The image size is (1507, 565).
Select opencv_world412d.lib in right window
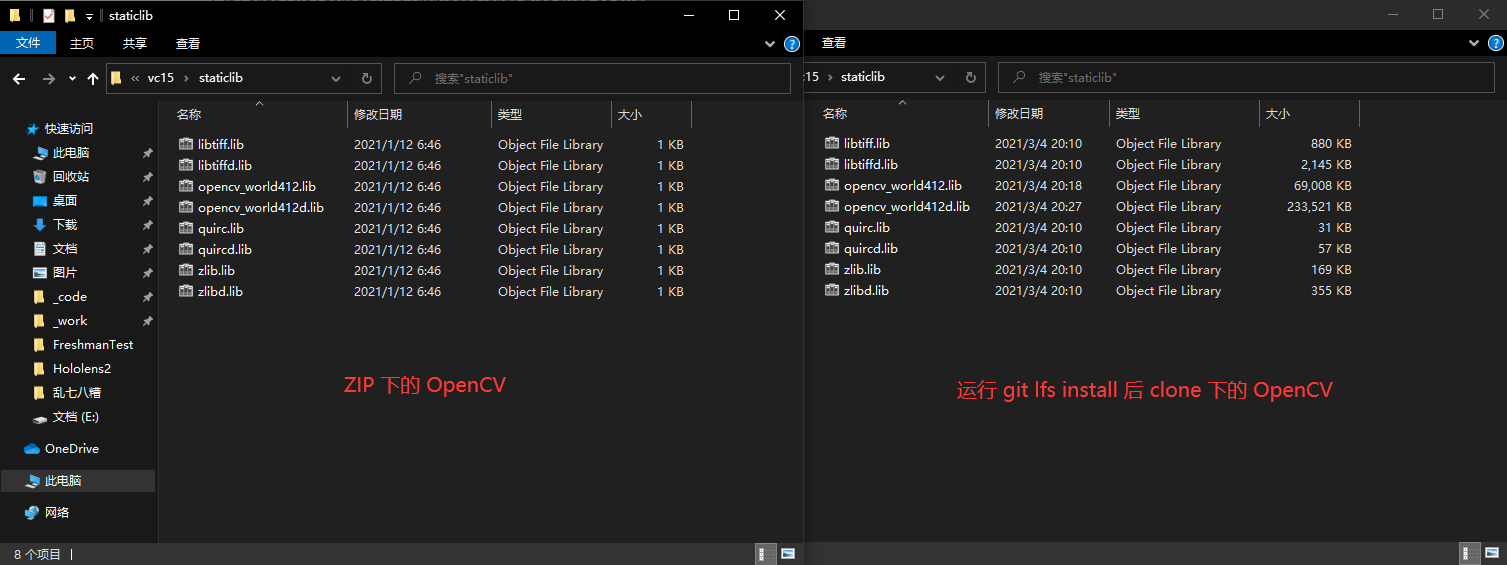[906, 207]
